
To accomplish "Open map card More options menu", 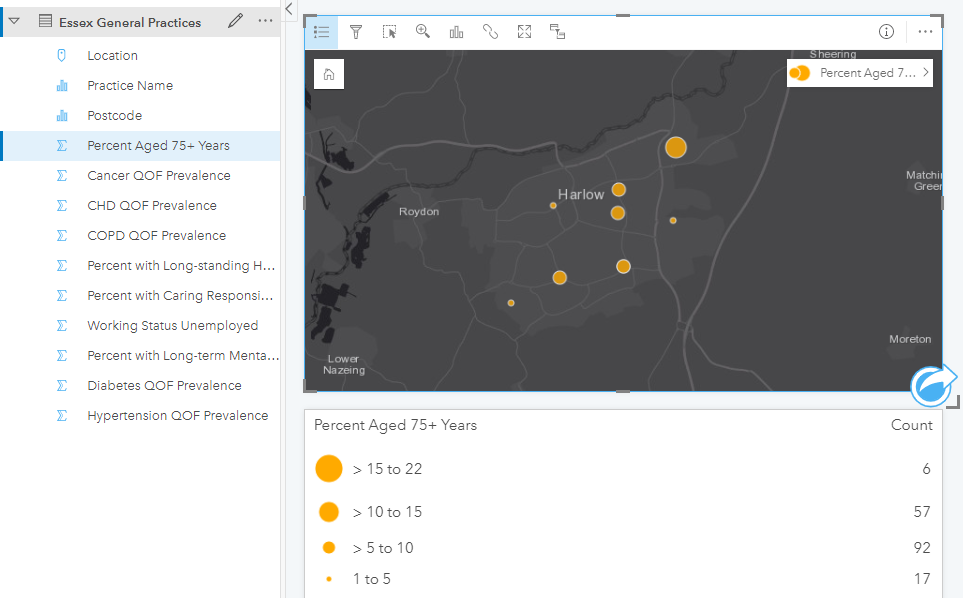I will 925,32.
